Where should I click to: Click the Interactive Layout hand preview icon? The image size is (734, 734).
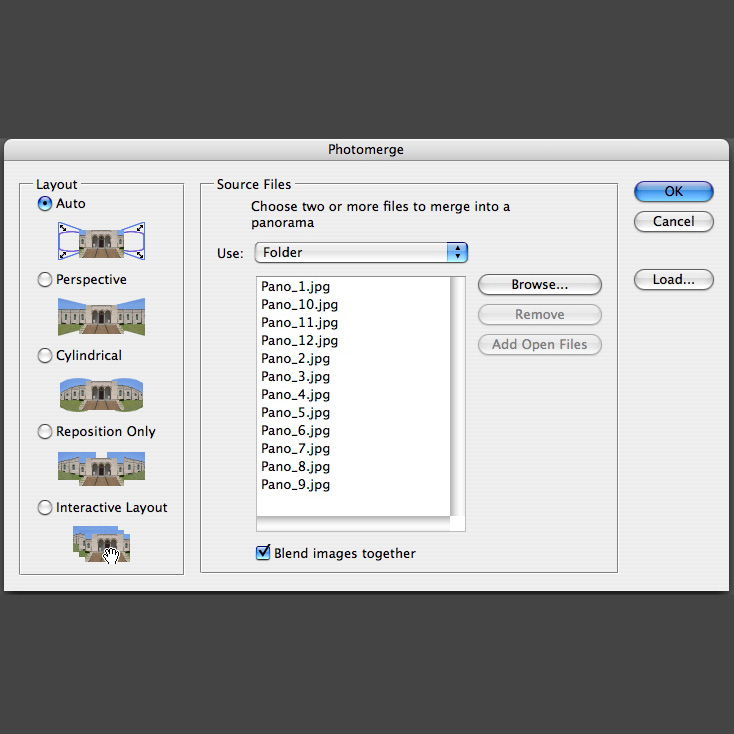[x=102, y=544]
